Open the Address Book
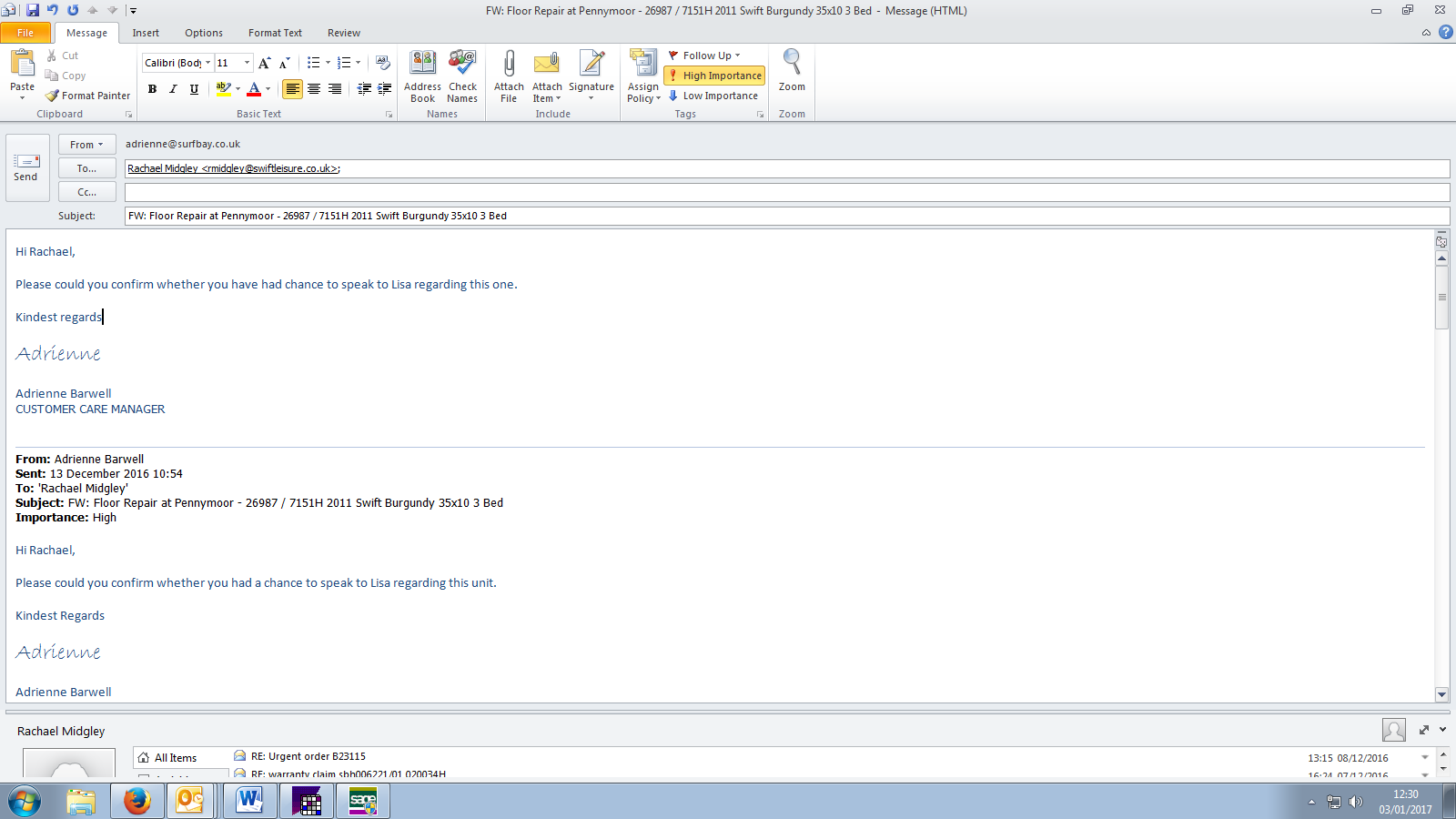 point(422,66)
